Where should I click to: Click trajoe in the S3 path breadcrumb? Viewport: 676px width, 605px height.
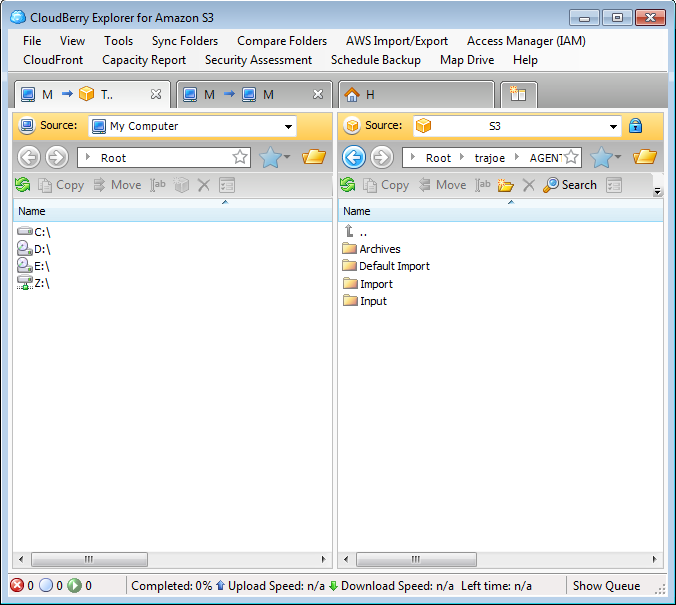[x=489, y=158]
